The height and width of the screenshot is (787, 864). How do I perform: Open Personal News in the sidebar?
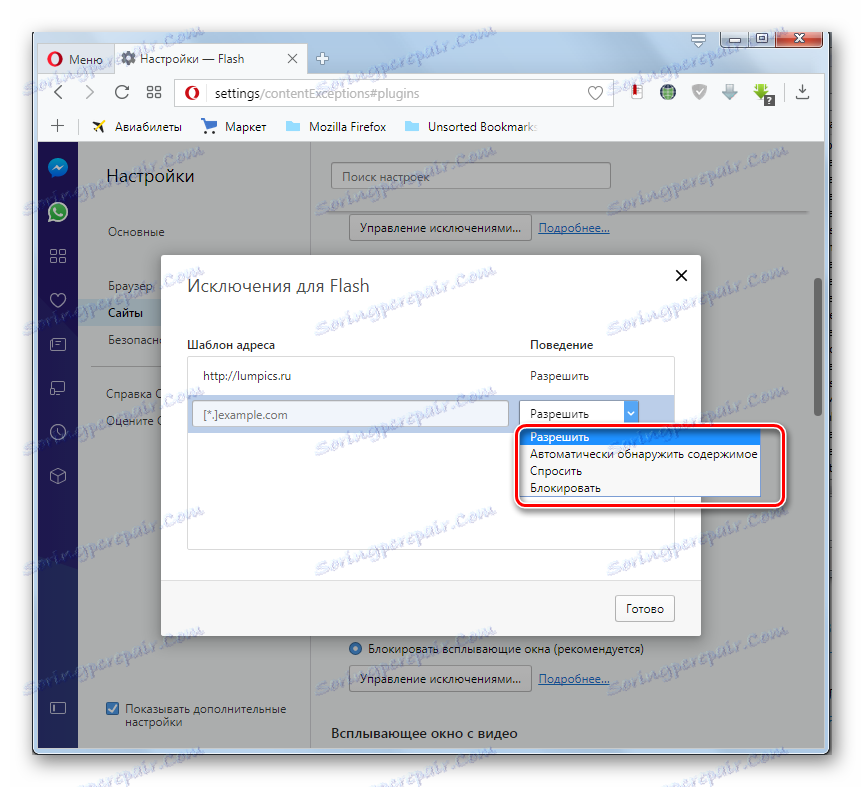(x=57, y=343)
